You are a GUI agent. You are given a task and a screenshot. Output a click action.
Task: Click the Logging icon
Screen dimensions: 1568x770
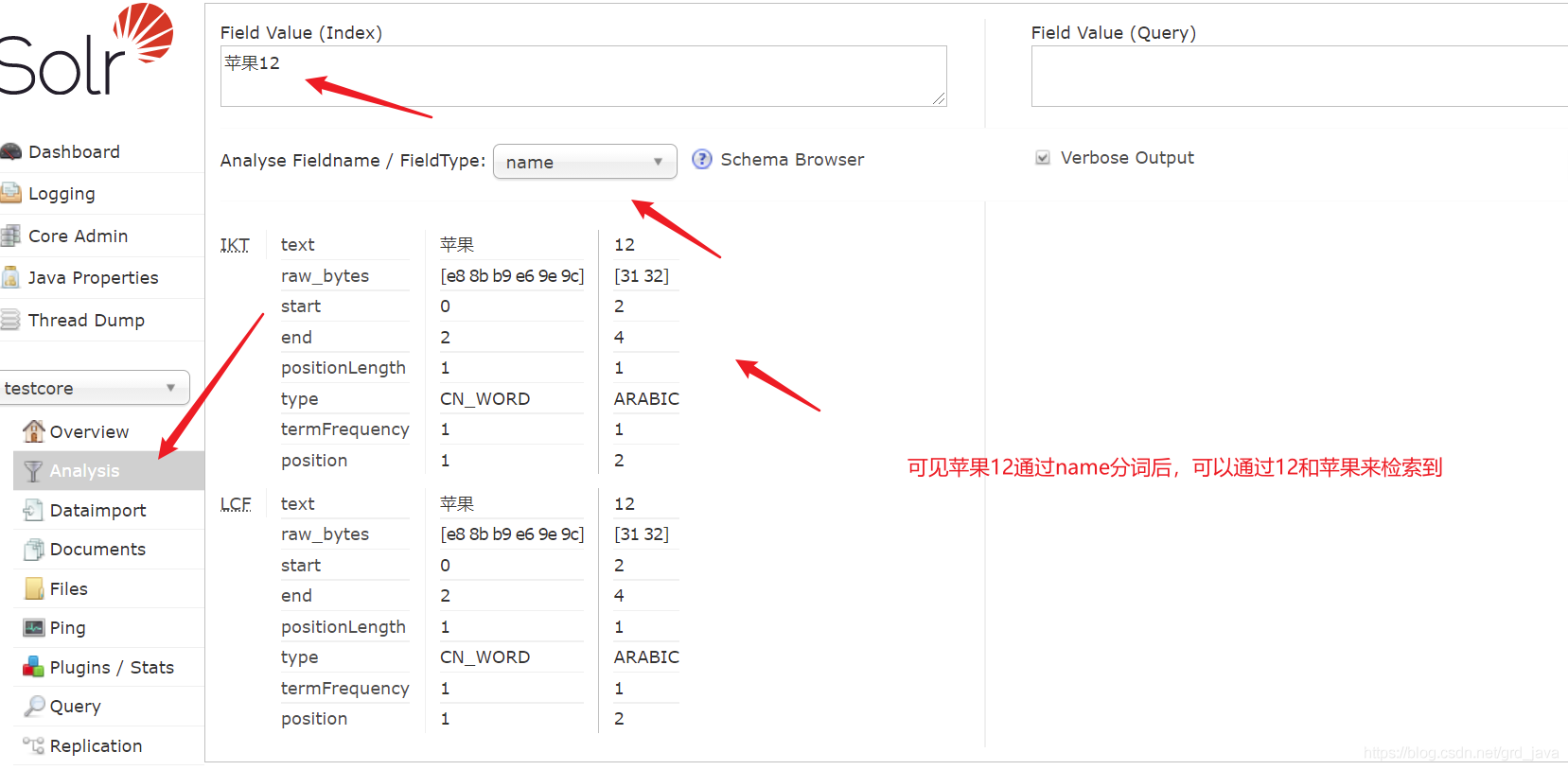10,193
